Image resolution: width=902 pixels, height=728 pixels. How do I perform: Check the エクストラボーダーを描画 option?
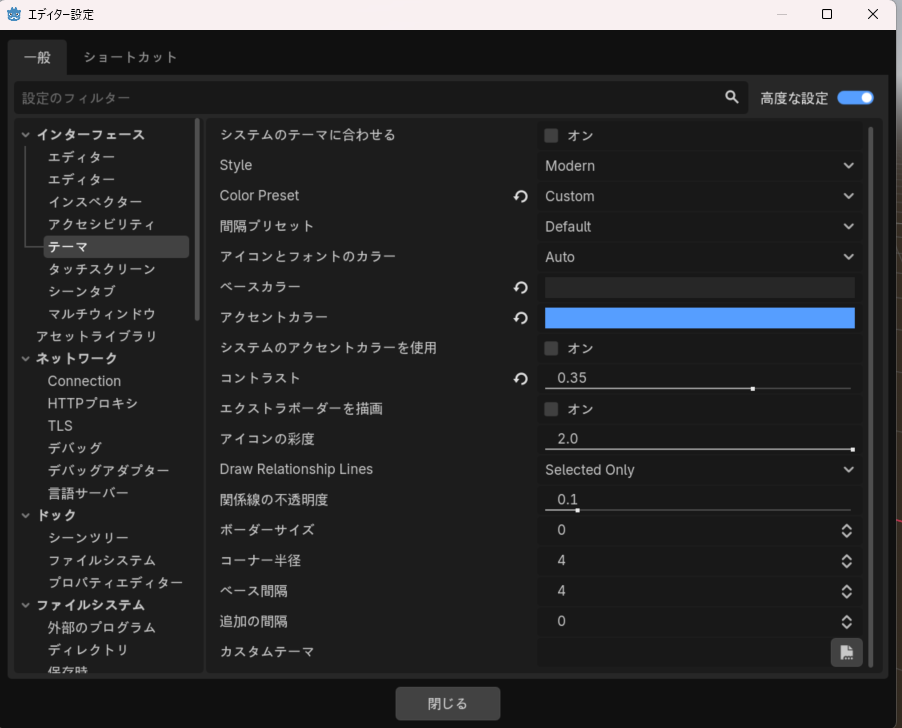click(549, 409)
